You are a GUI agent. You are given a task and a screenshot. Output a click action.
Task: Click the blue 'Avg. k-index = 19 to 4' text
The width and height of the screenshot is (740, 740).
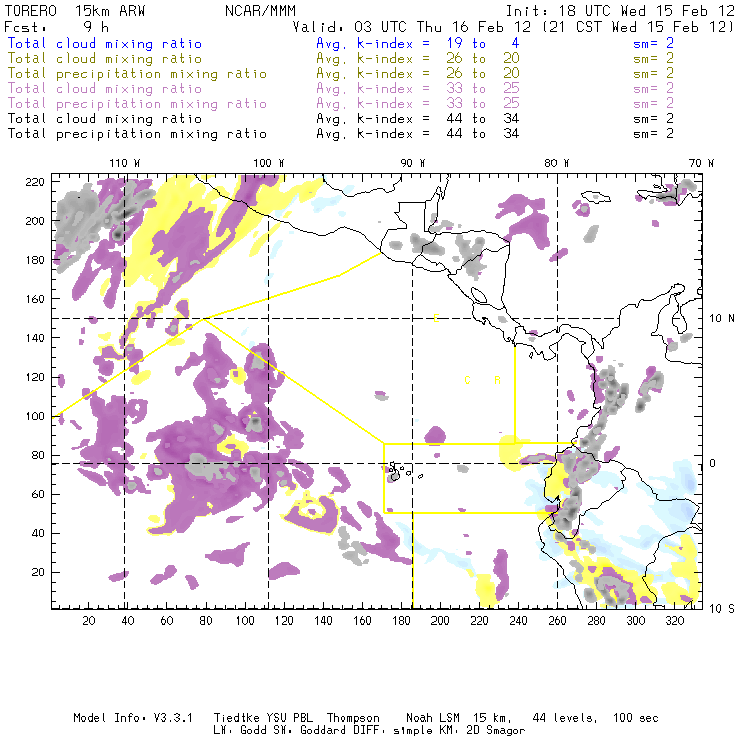pos(418,43)
